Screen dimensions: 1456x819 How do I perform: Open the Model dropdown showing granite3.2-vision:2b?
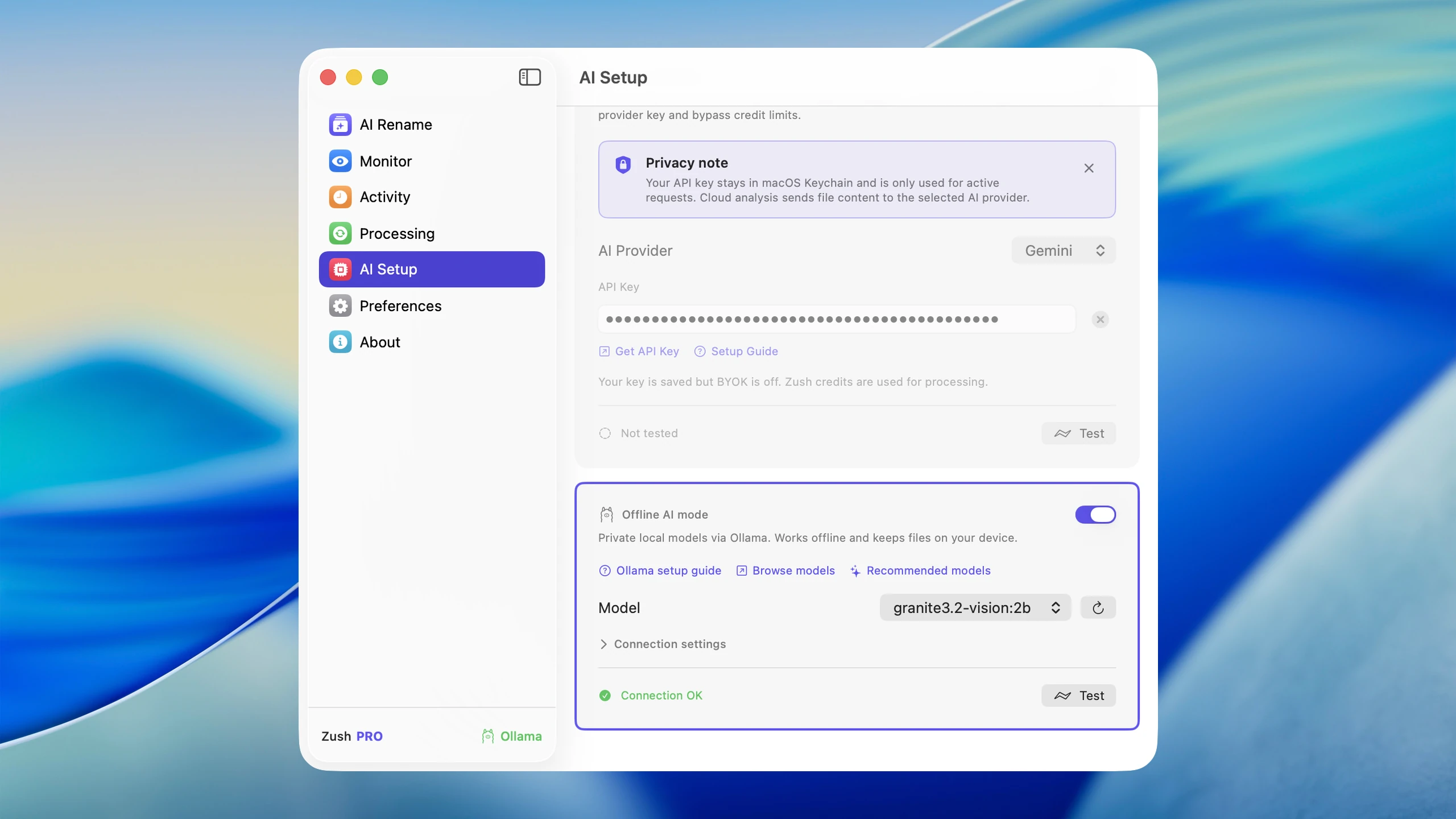(975, 607)
